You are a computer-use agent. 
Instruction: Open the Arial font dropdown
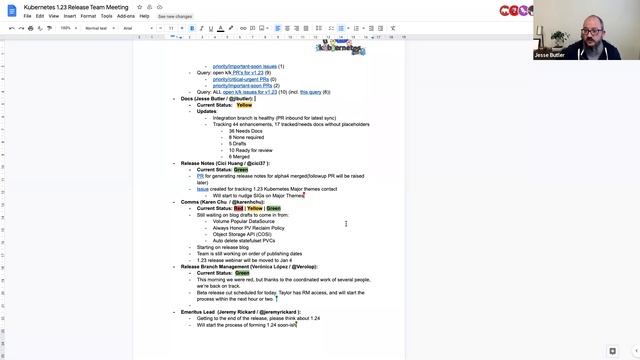click(138, 28)
